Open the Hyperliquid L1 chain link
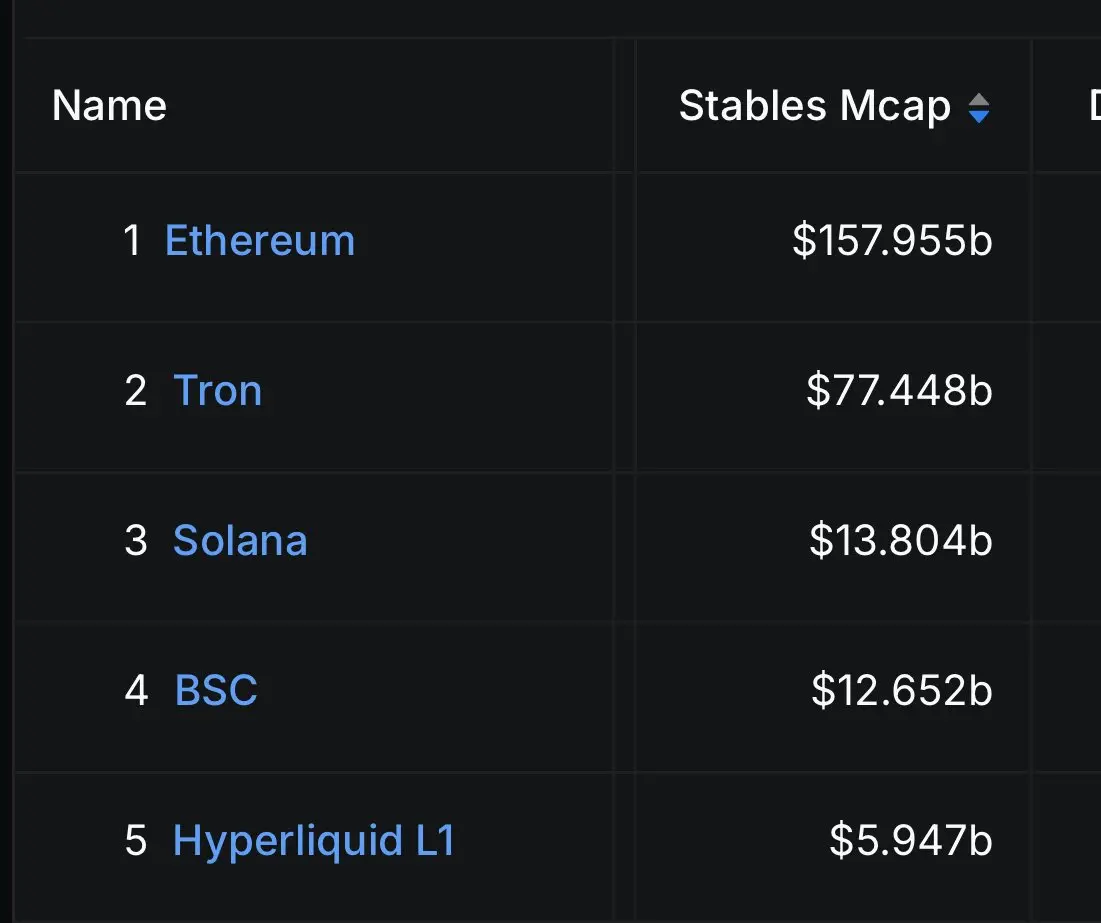This screenshot has width=1101, height=923. 314,841
